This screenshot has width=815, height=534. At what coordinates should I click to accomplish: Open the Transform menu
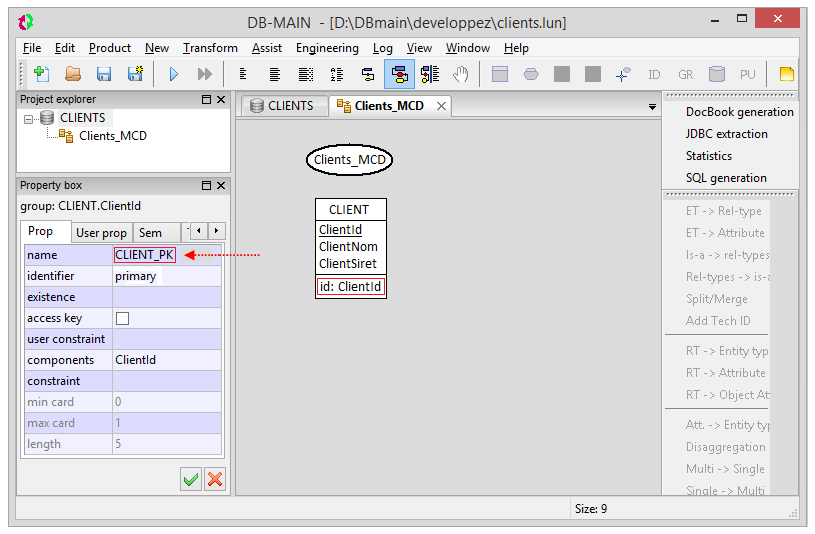point(210,48)
